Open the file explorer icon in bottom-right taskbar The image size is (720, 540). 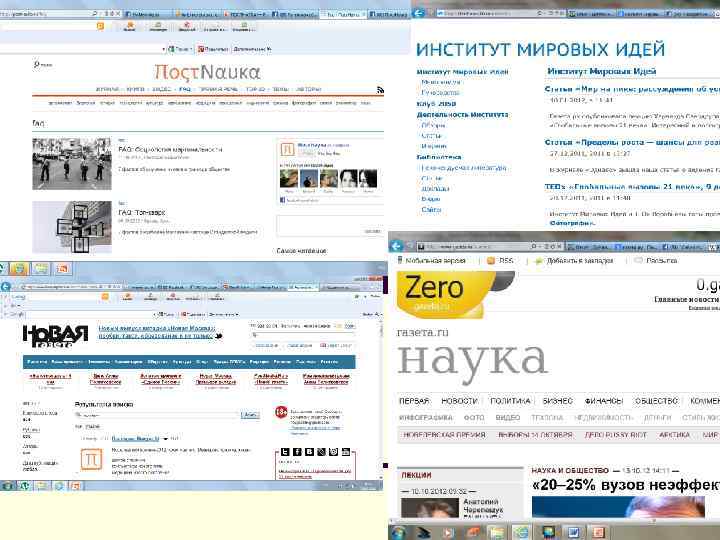pyautogui.click(x=496, y=533)
